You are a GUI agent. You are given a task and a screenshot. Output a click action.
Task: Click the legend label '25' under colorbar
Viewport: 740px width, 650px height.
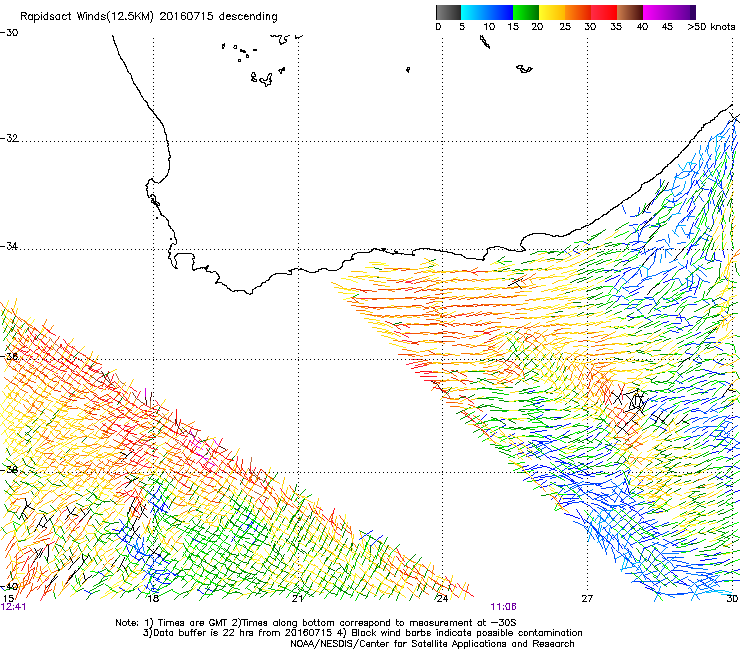click(565, 27)
